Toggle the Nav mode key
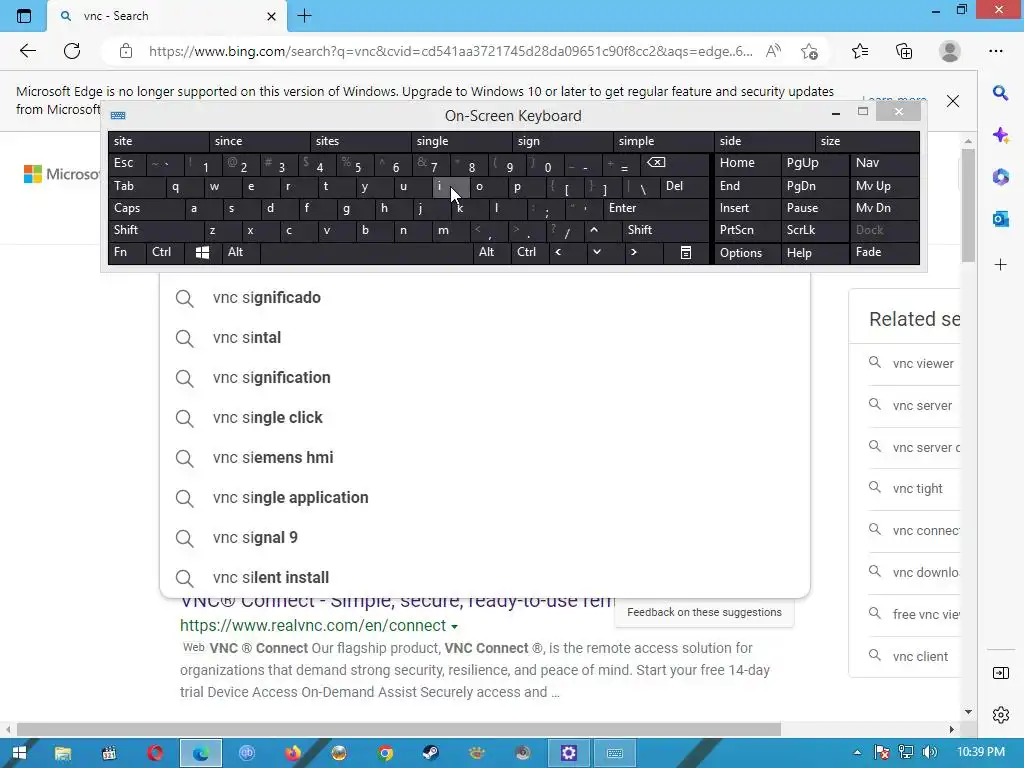The height and width of the screenshot is (768, 1024). pyautogui.click(x=884, y=163)
